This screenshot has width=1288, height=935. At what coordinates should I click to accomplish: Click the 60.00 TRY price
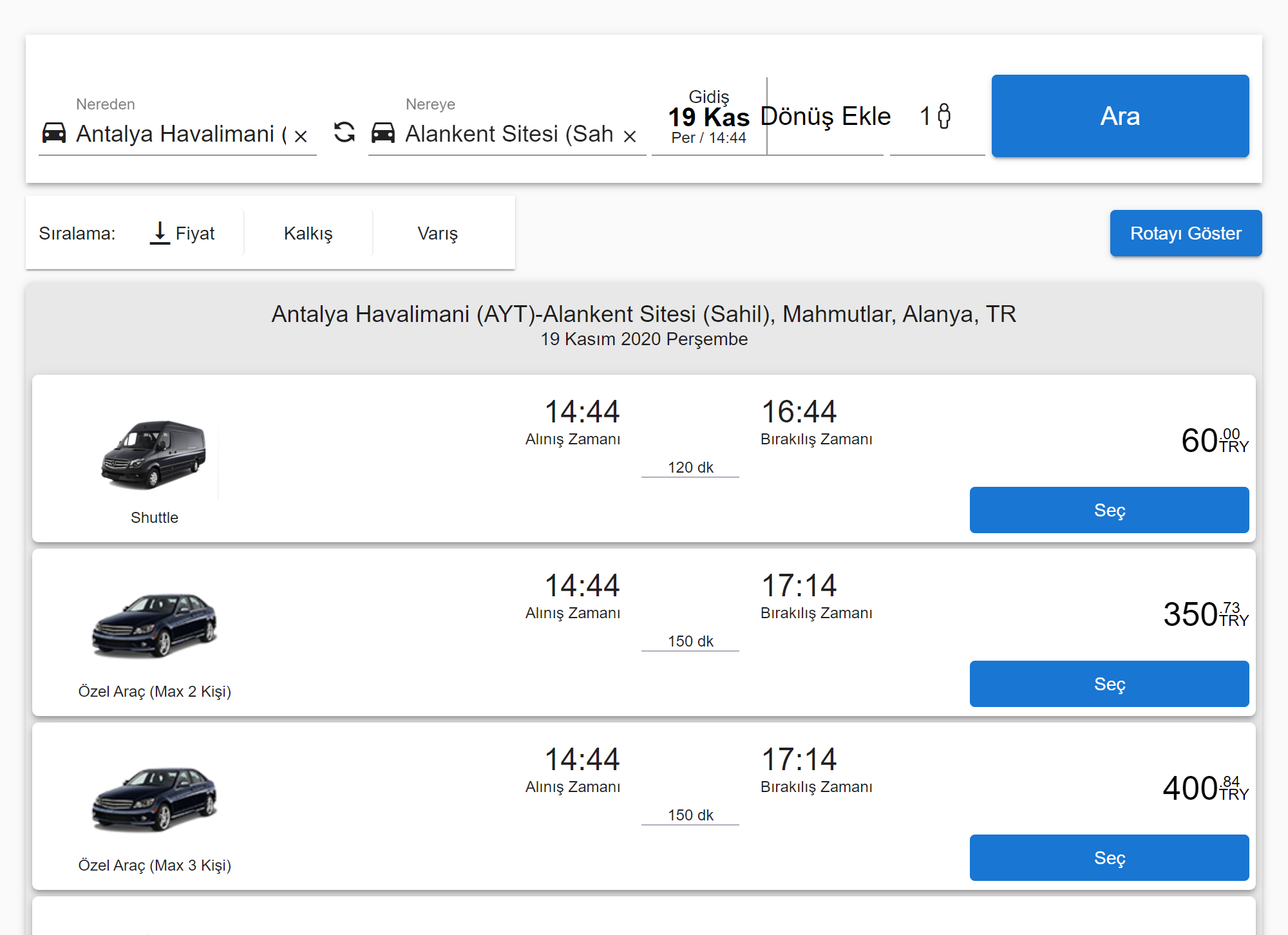pyautogui.click(x=1215, y=440)
